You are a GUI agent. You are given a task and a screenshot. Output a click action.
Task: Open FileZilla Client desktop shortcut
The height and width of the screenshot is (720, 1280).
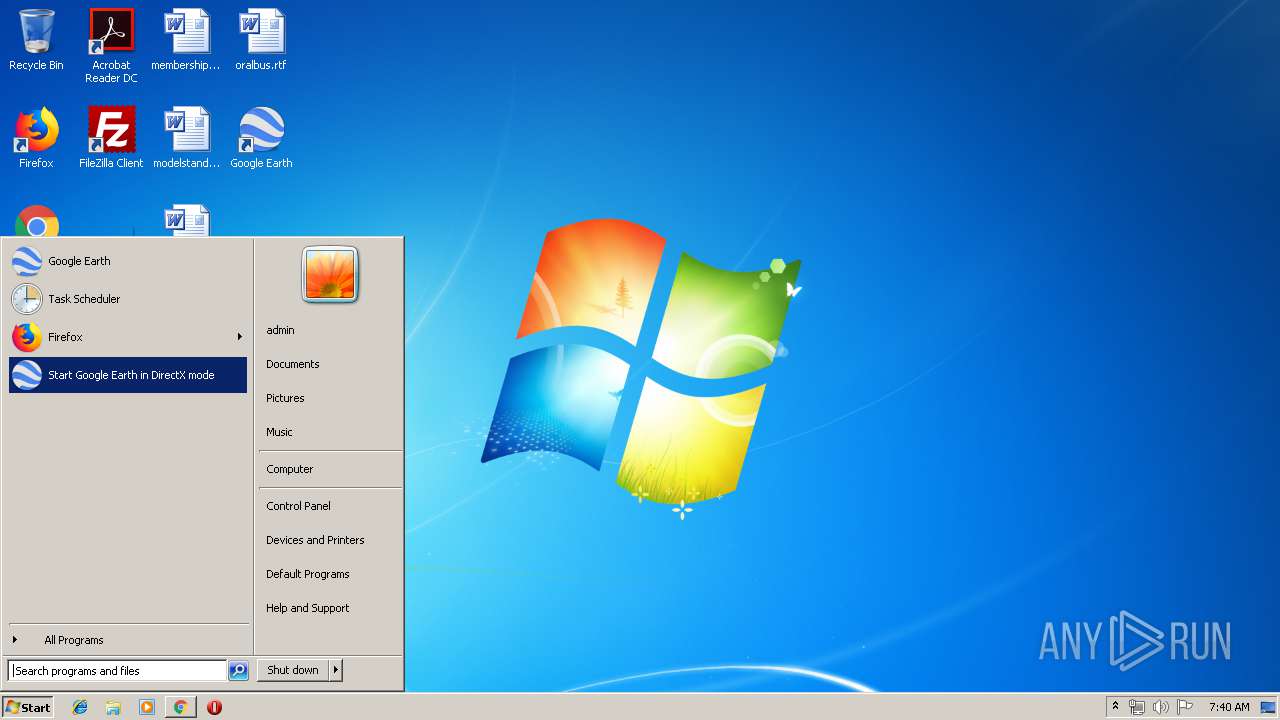[x=111, y=138]
